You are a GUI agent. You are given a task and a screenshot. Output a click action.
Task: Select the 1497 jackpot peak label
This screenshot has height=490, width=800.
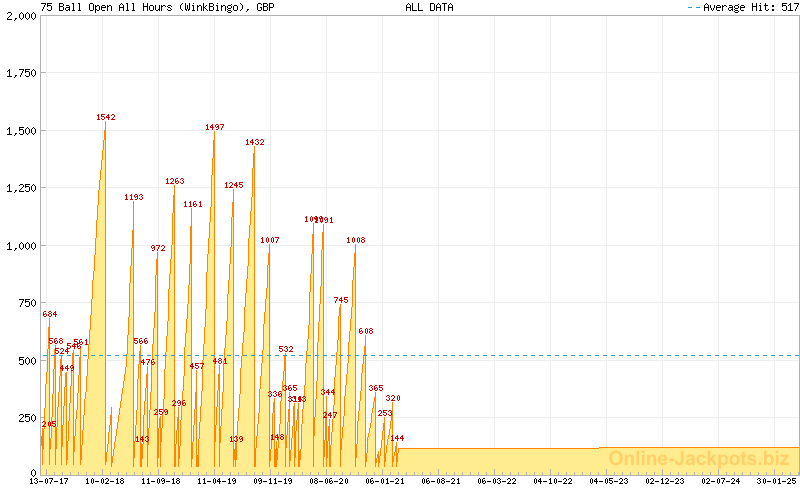[215, 127]
